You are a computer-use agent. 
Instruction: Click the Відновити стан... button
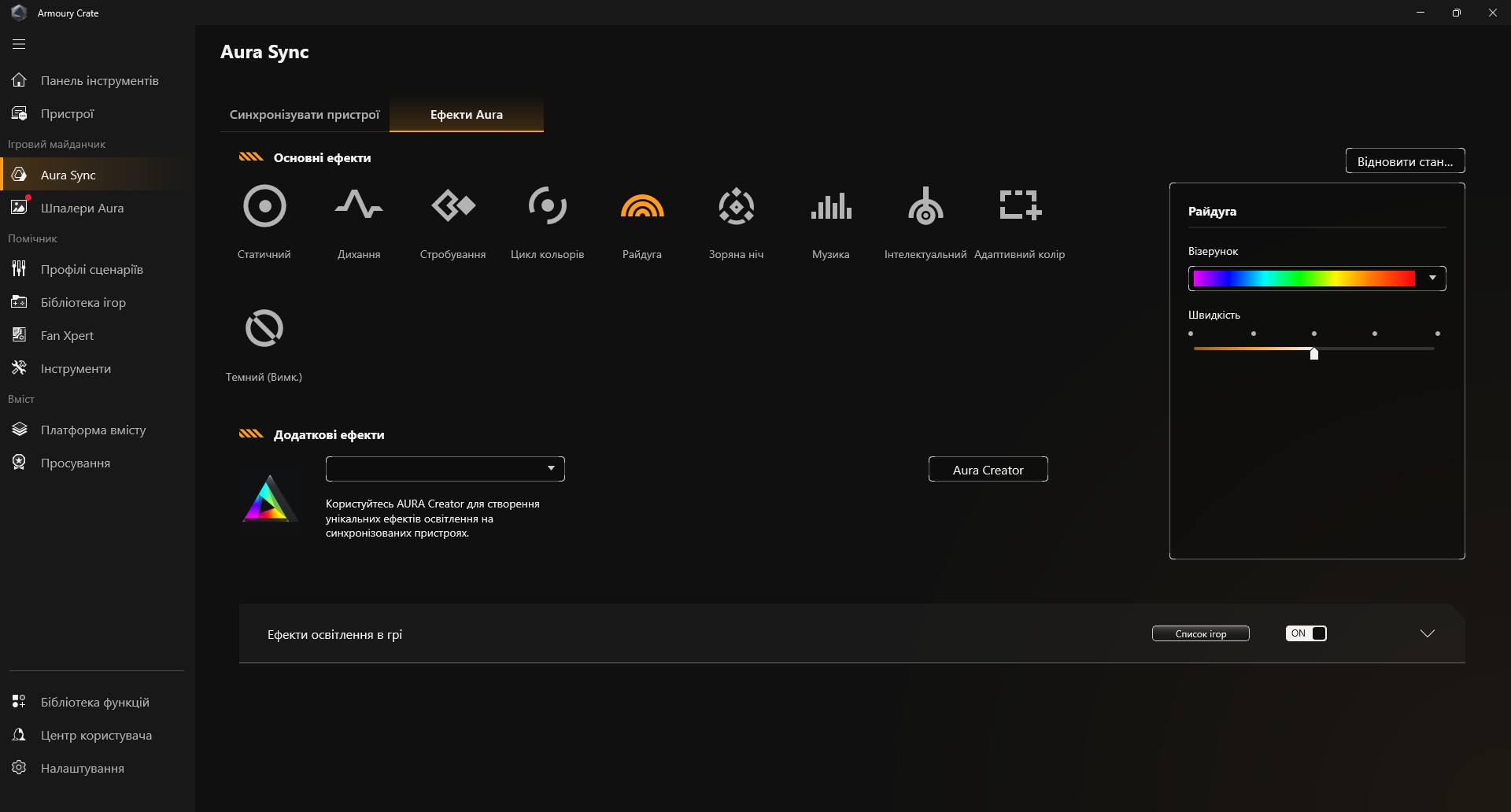[1406, 161]
